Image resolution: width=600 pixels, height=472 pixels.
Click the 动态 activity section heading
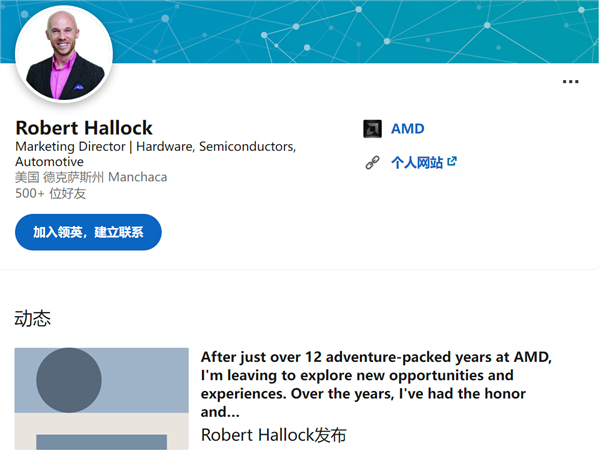pyautogui.click(x=32, y=319)
